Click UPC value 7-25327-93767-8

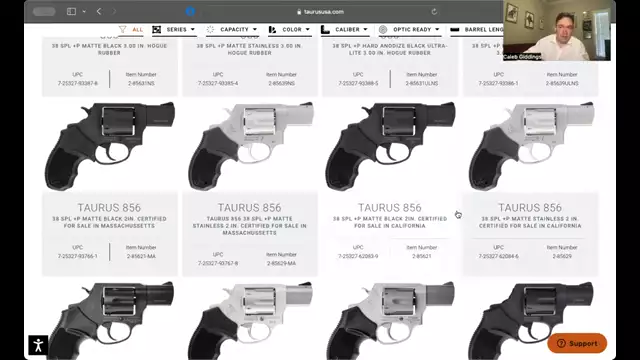pyautogui.click(x=218, y=263)
